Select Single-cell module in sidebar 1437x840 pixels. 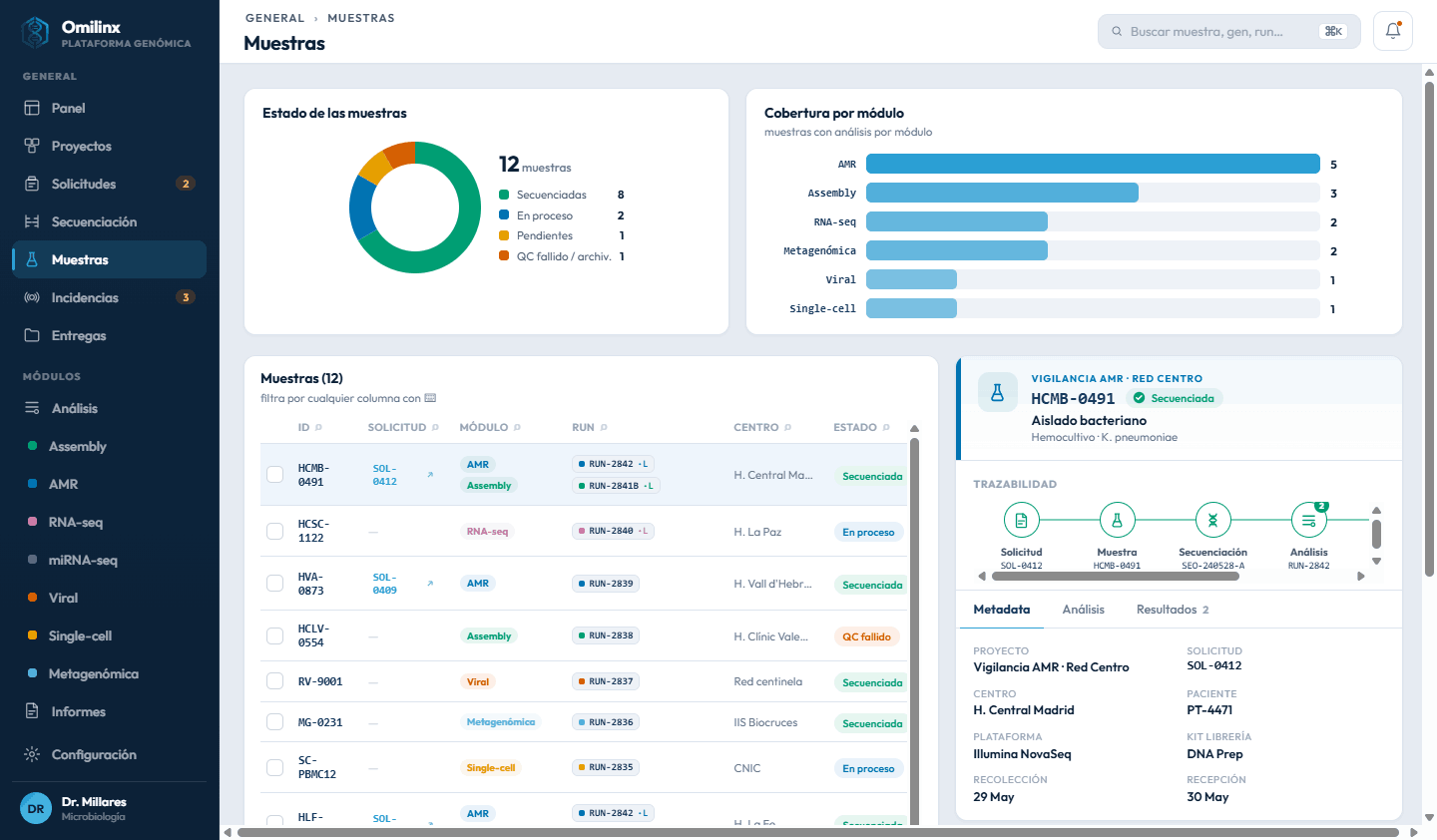point(110,635)
